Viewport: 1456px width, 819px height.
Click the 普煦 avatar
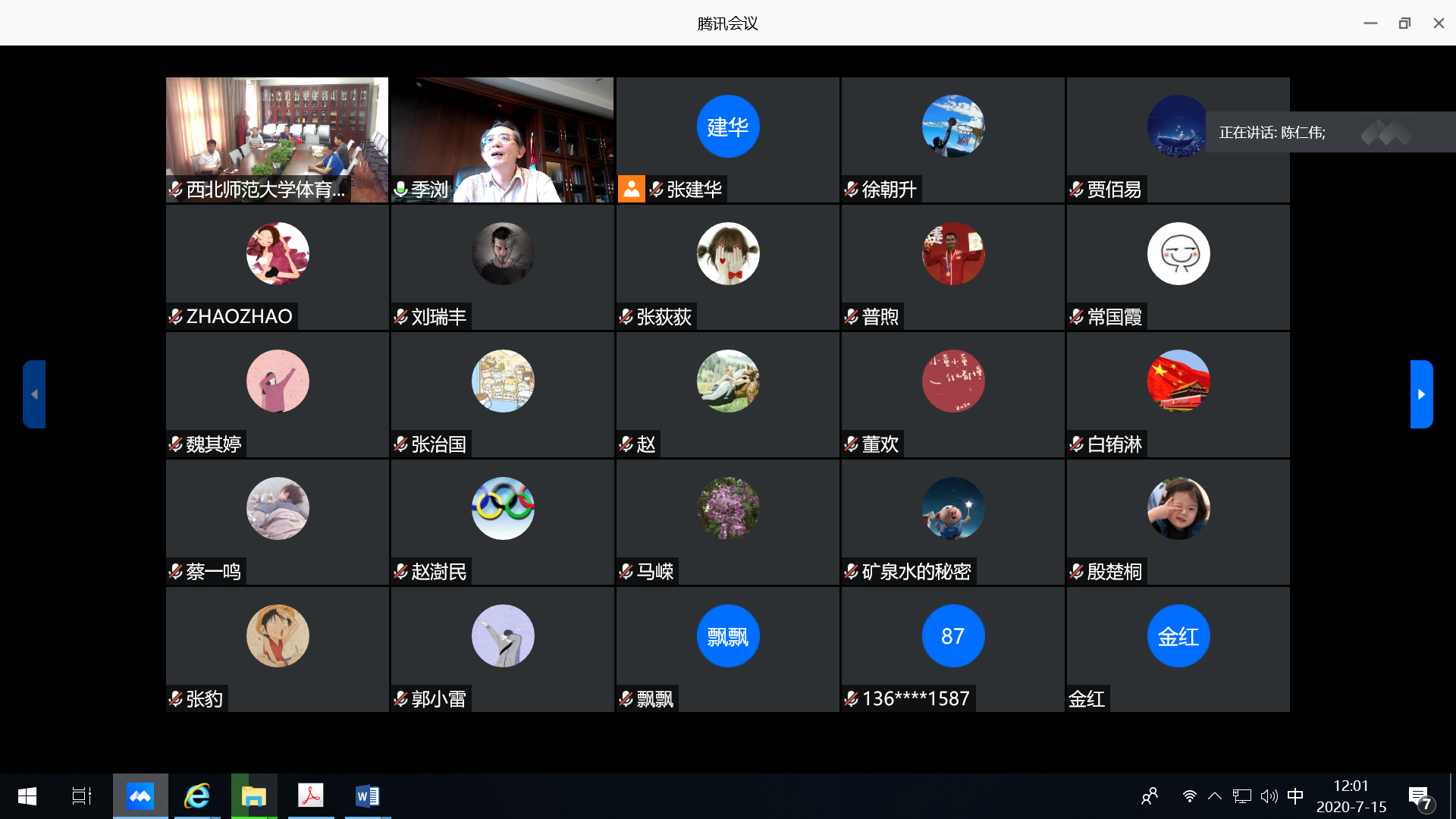[952, 253]
